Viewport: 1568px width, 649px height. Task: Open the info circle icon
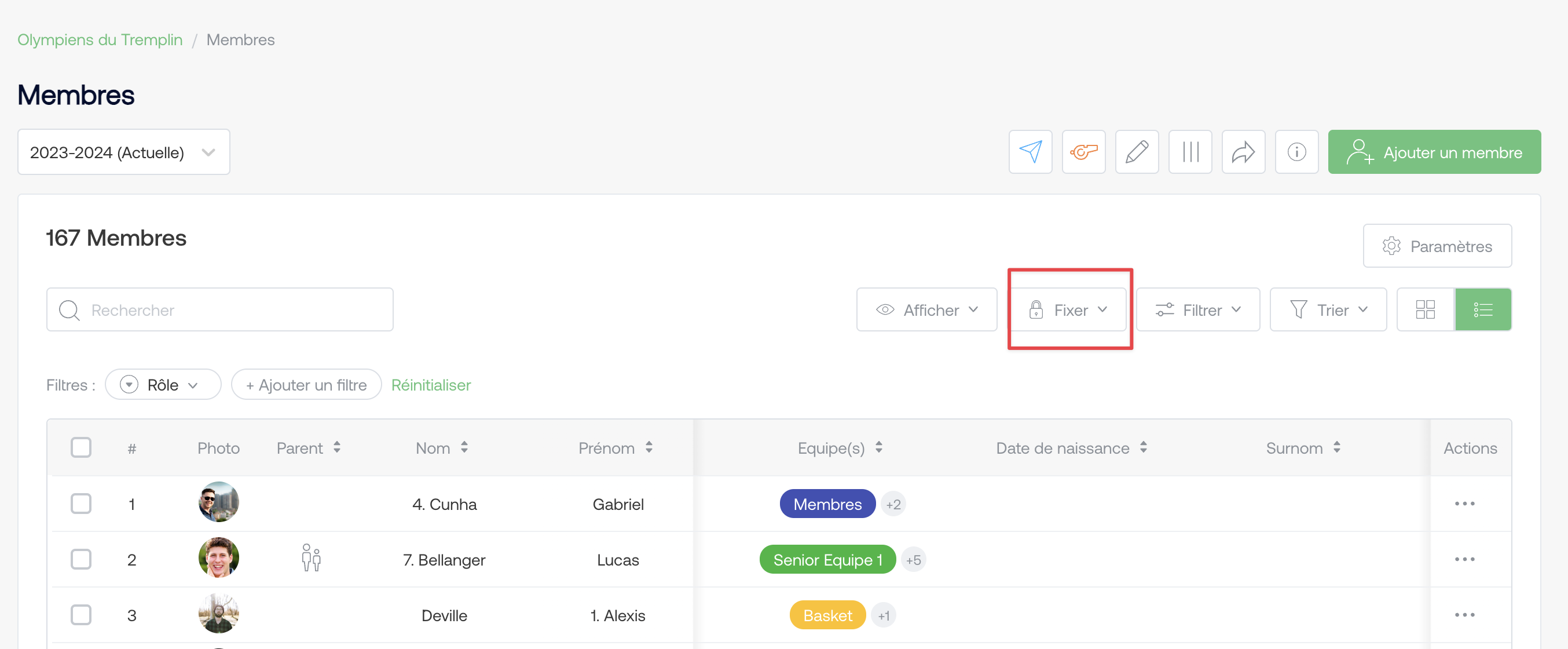[x=1296, y=152]
